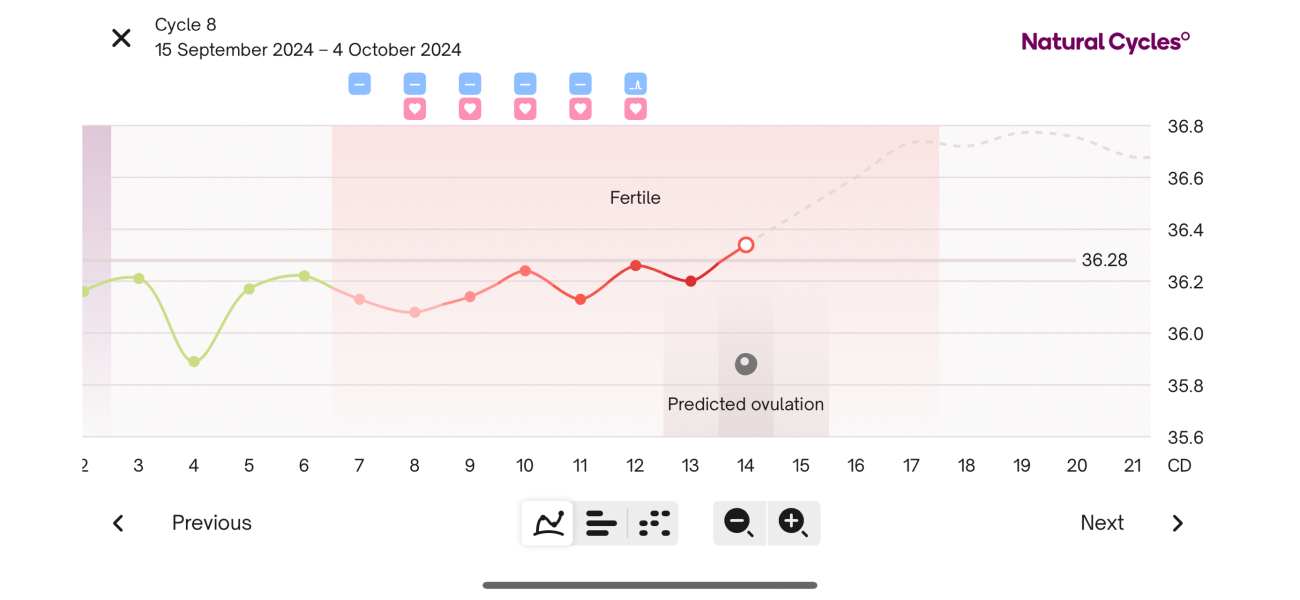The height and width of the screenshot is (600, 1300).
Task: Go to next cycle with right chevron
Action: click(1177, 523)
